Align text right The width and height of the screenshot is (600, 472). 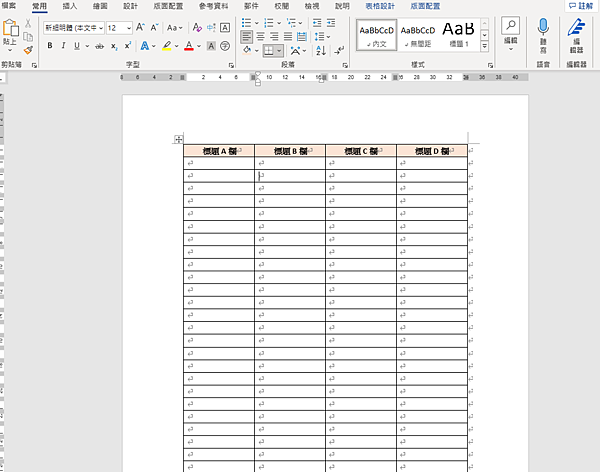point(274,37)
